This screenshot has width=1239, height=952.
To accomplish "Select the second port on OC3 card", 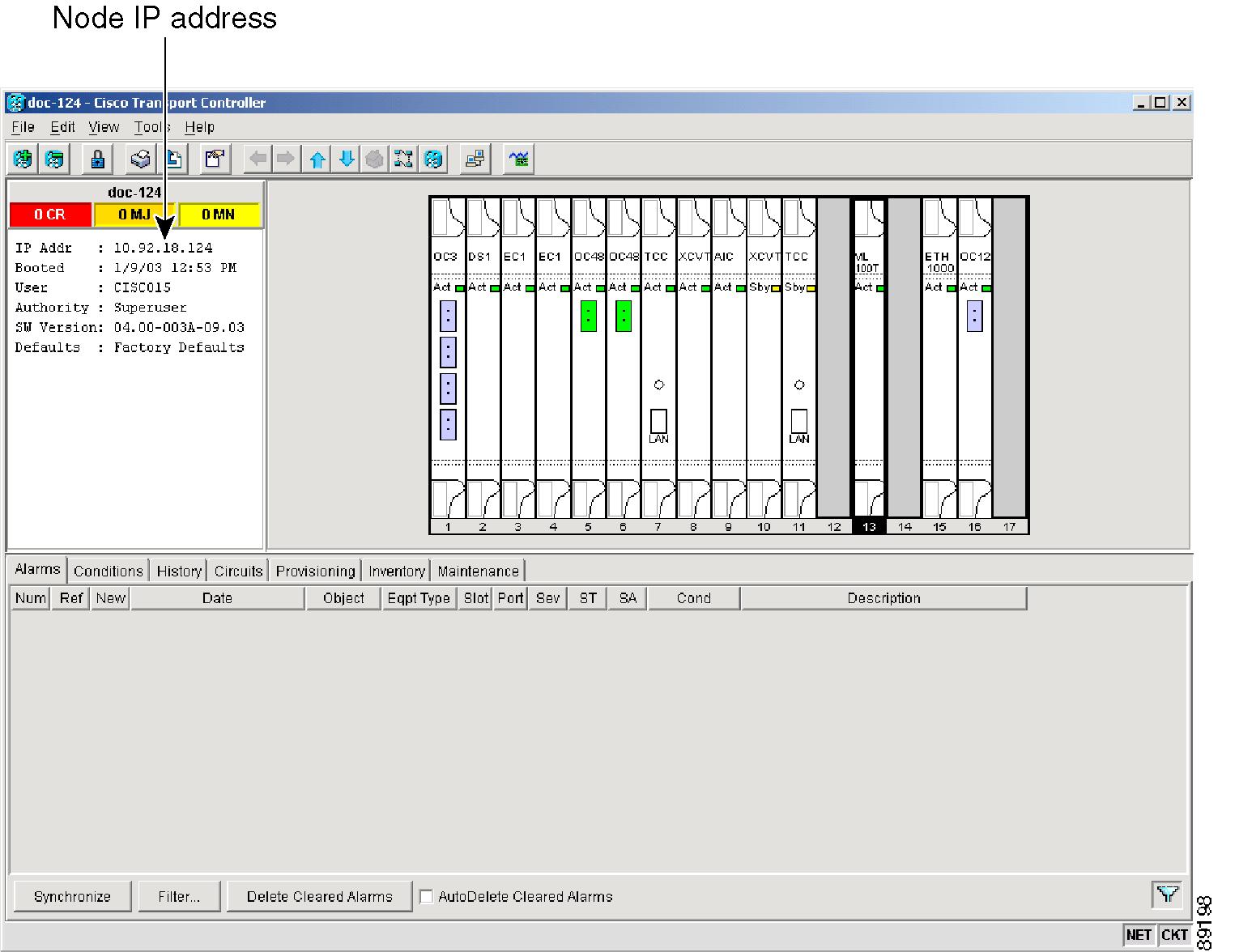I will click(448, 352).
